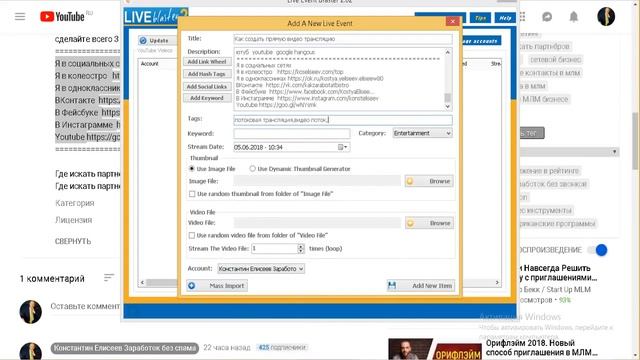
Task: Open Help in Live Blaster header
Action: (505, 18)
